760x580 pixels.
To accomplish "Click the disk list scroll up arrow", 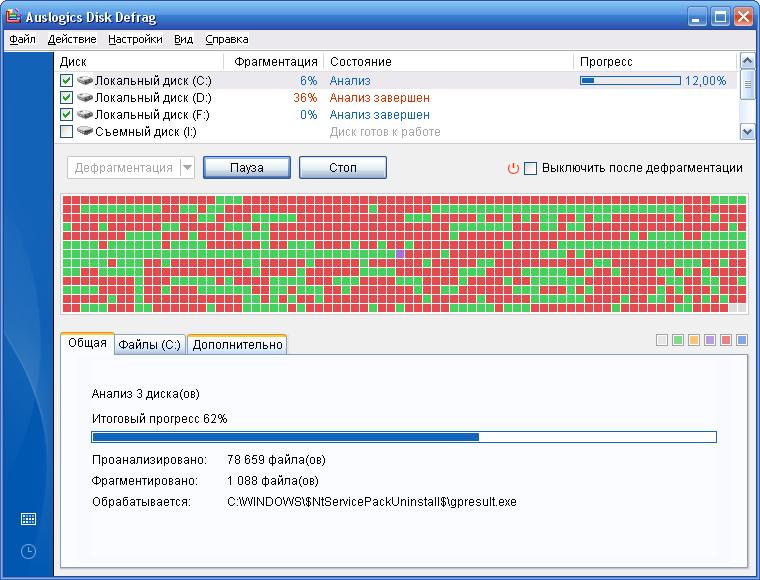I will tap(747, 61).
